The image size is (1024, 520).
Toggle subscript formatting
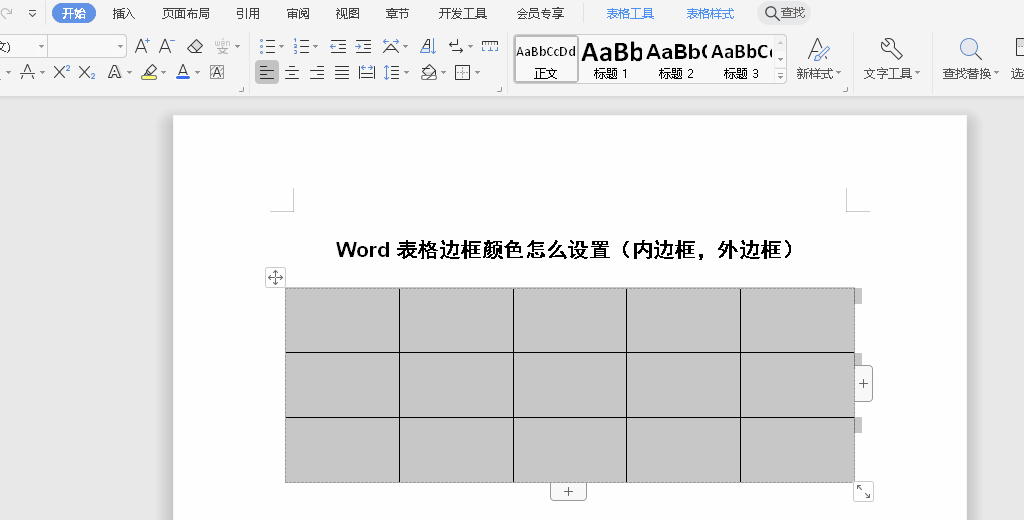87,72
